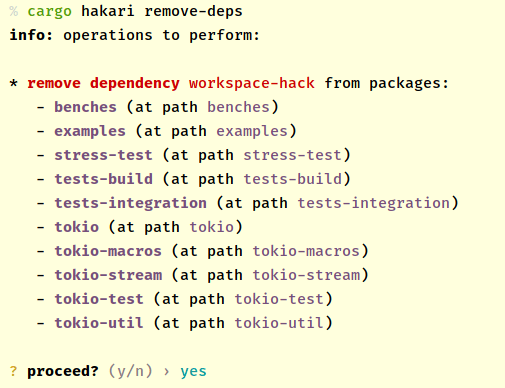Click the bold 'tokio-util' package name

(x=99, y=323)
